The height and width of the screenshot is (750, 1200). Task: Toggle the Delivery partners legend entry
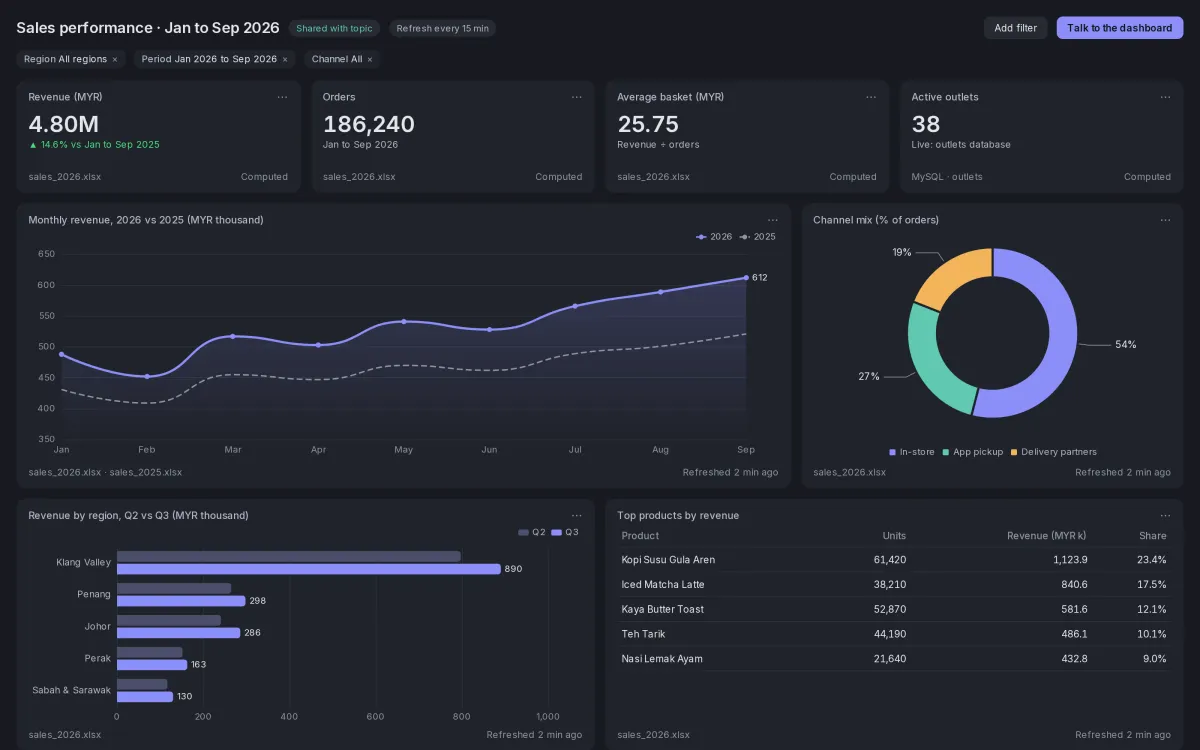(1053, 452)
